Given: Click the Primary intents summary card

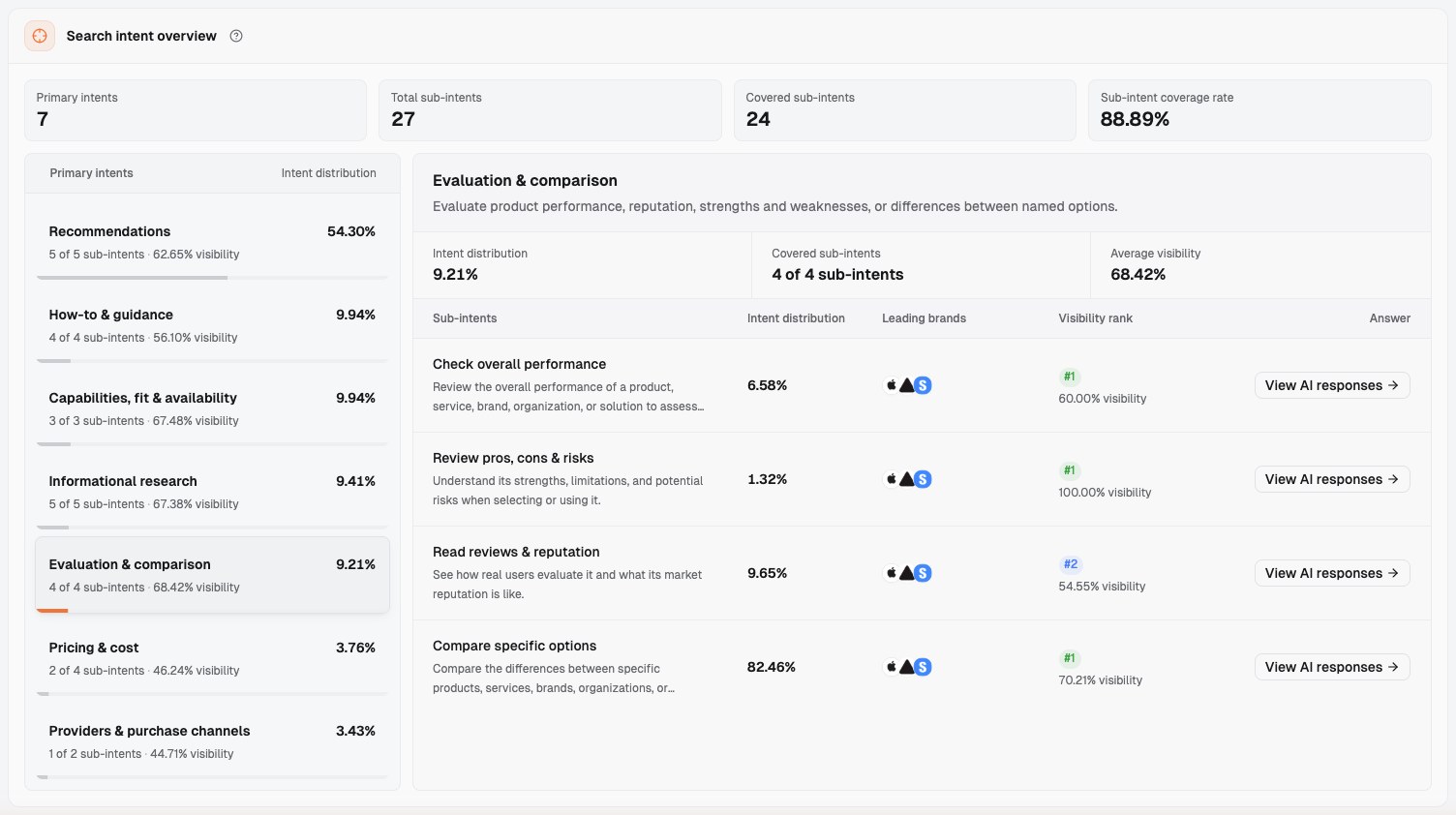Looking at the screenshot, I should pyautogui.click(x=196, y=110).
